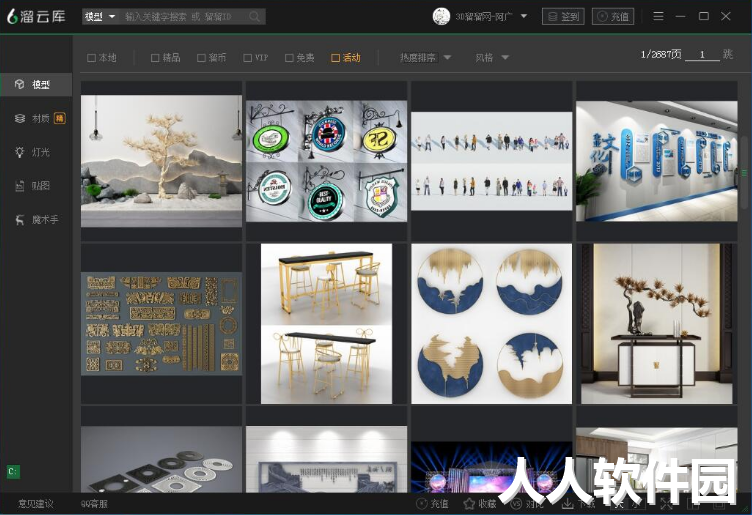752x515 pixels.
Task: Open the golden pine landscape model thumbnail
Action: click(162, 161)
